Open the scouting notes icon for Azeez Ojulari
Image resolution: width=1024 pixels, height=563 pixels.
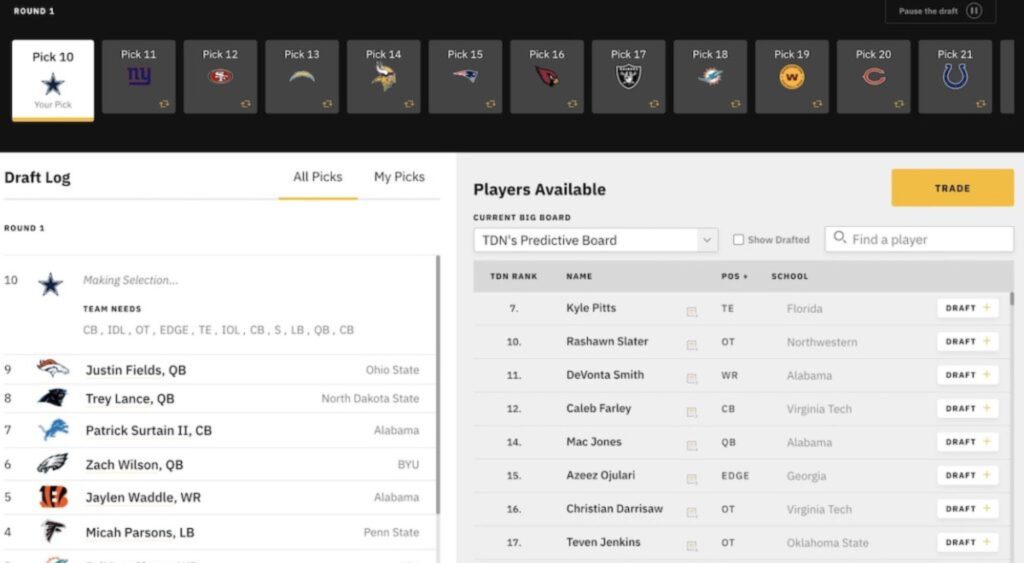(x=692, y=479)
